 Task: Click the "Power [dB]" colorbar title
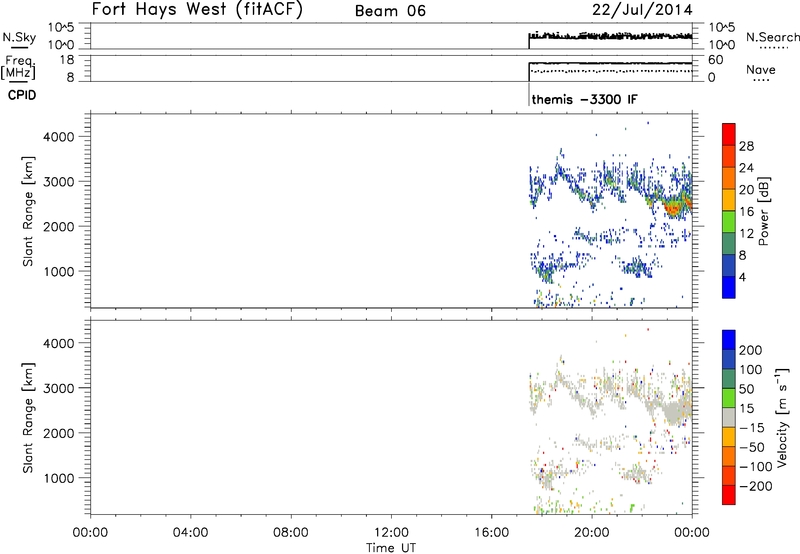(763, 211)
